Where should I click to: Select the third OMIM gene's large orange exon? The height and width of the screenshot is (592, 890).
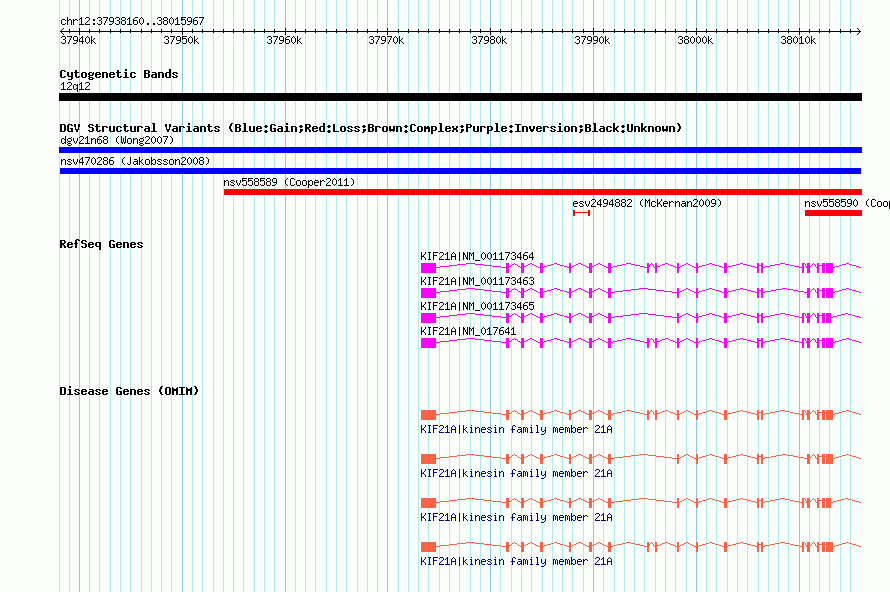click(x=429, y=503)
